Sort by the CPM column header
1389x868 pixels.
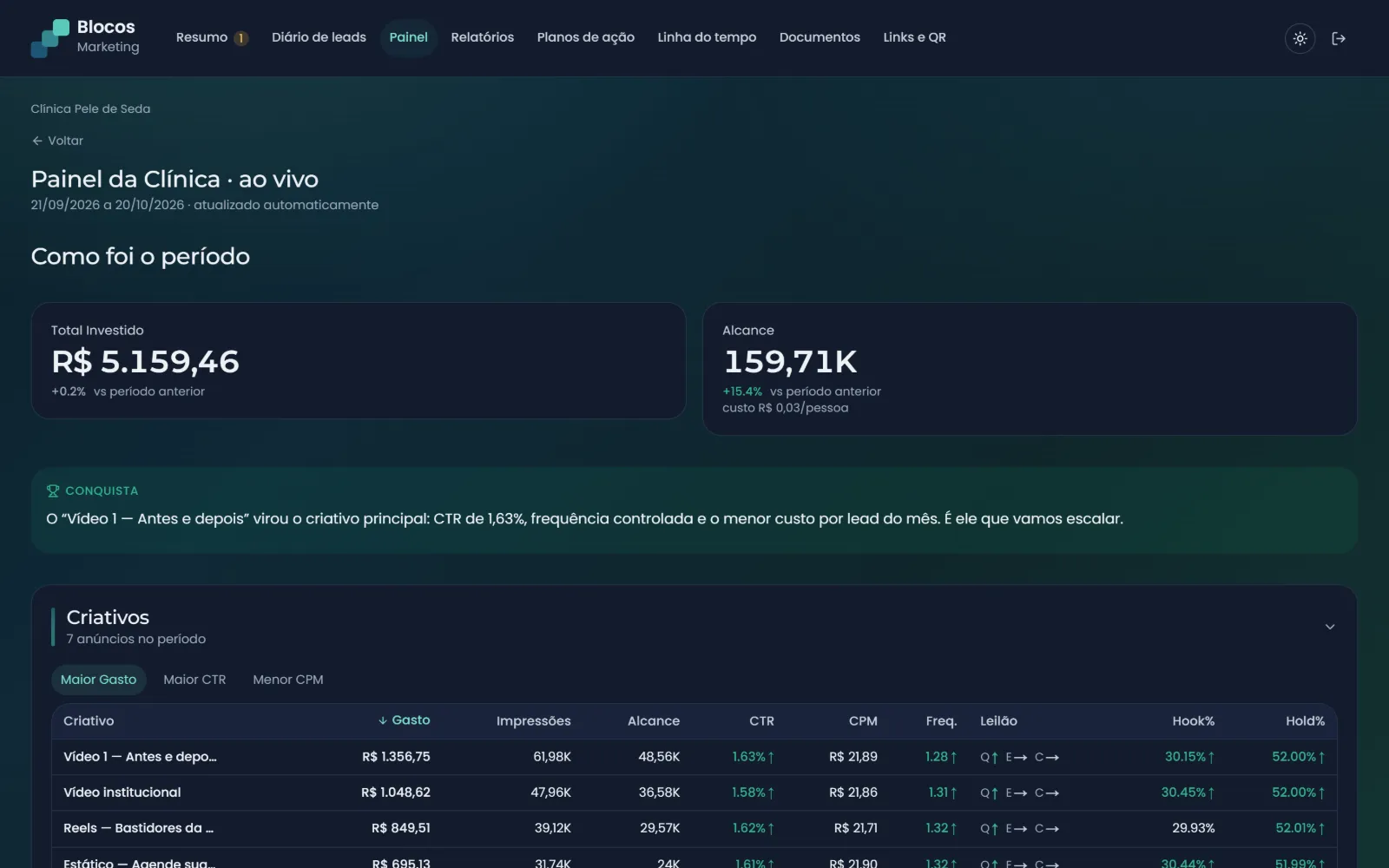click(x=863, y=720)
